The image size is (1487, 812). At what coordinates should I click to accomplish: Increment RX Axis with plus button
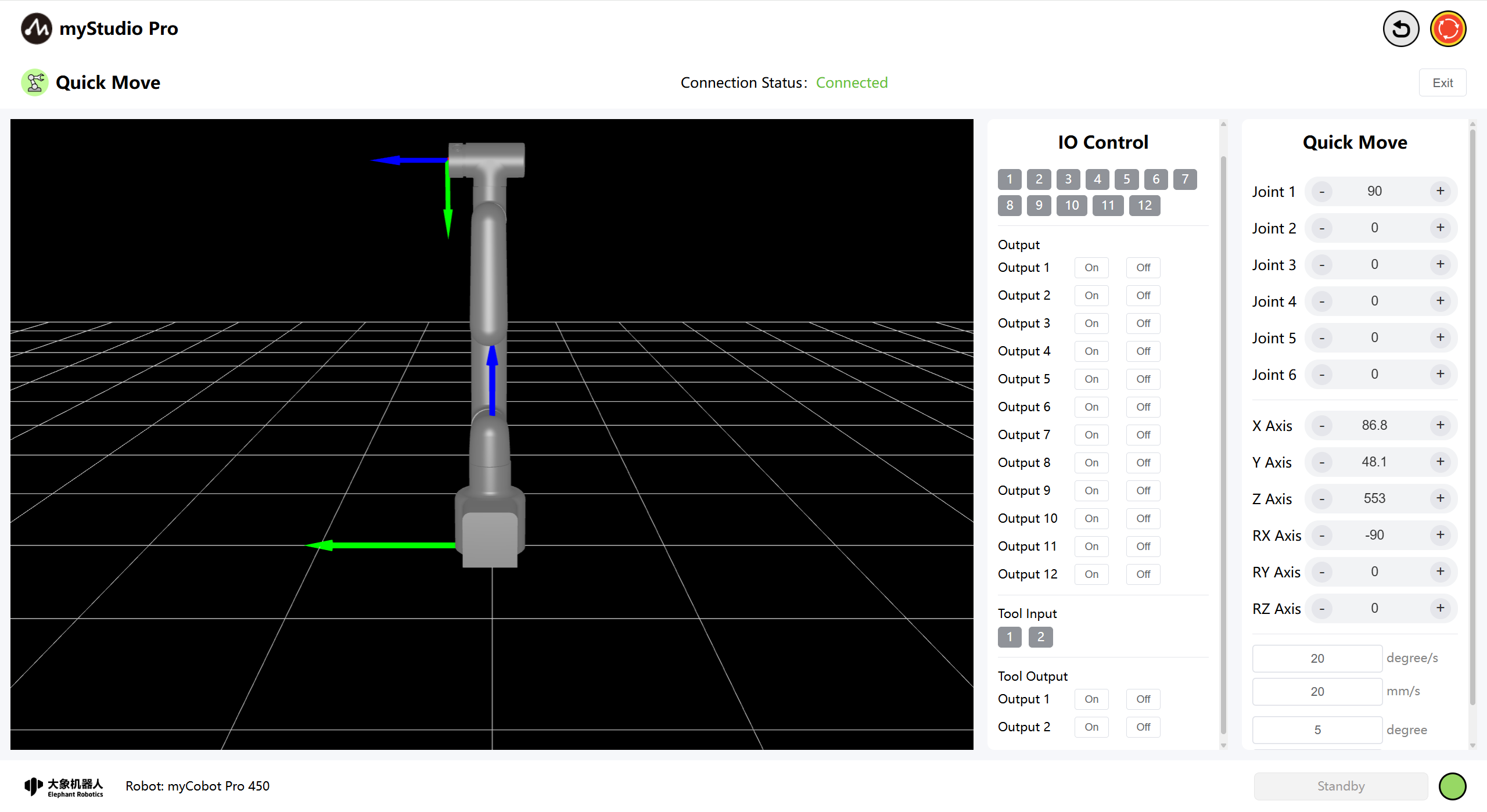1440,535
